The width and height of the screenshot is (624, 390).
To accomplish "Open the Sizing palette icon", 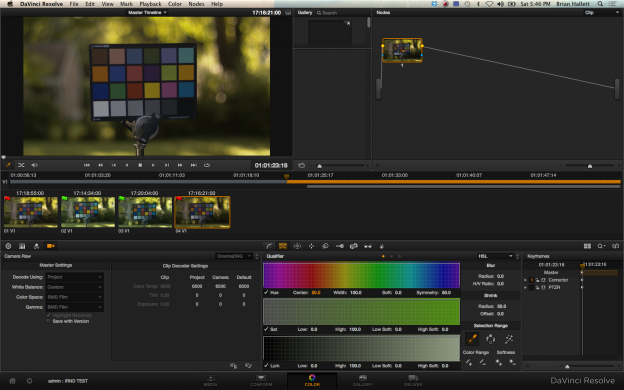I will pyautogui.click(x=353, y=246).
